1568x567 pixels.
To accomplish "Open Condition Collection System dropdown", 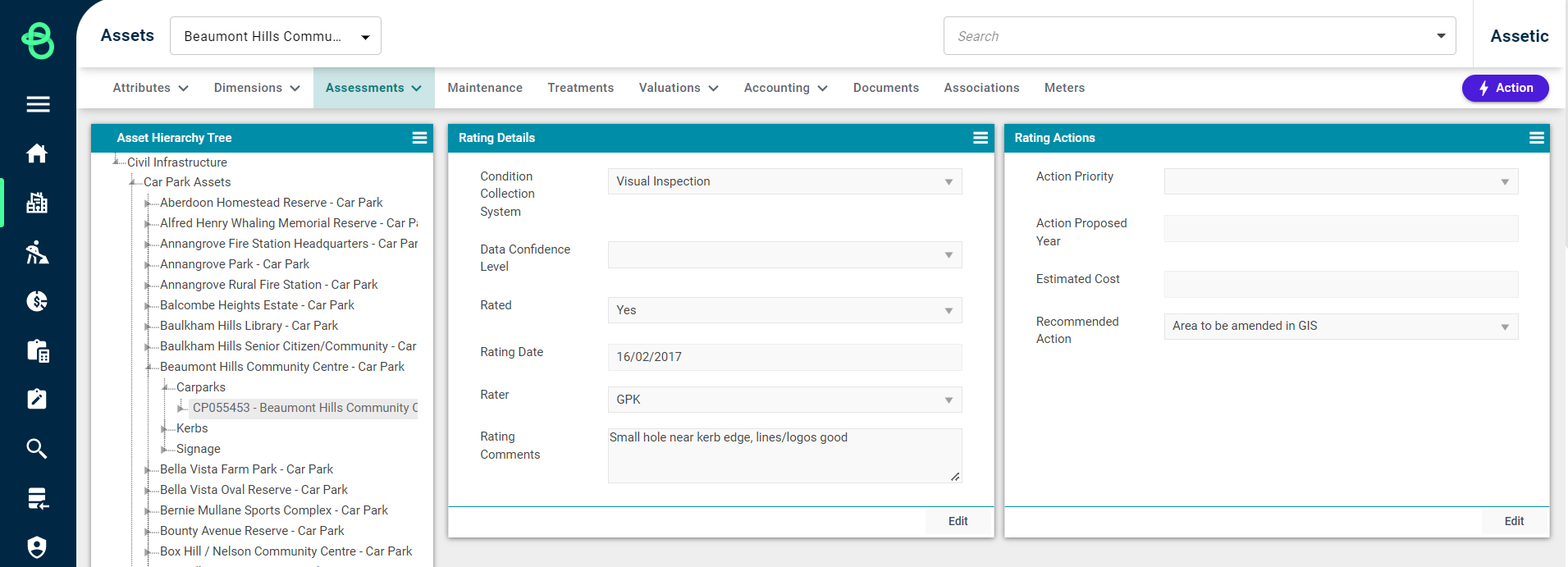I will tap(784, 181).
